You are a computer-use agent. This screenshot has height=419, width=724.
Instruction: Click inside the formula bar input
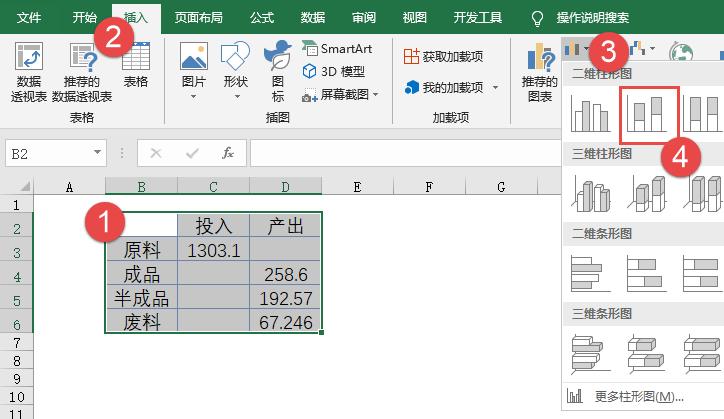(x=405, y=153)
